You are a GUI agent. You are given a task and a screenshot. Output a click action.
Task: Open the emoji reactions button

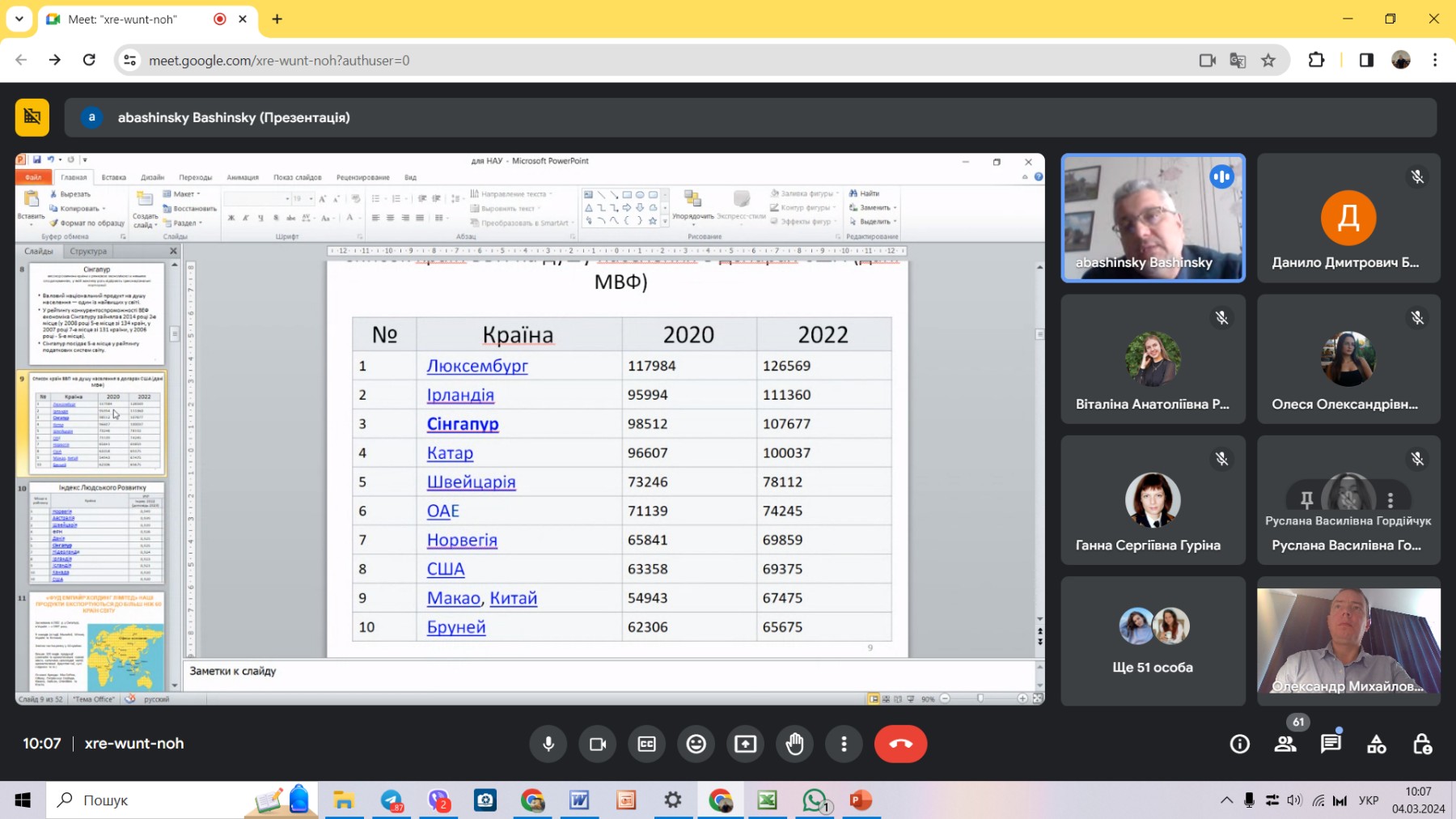[696, 744]
